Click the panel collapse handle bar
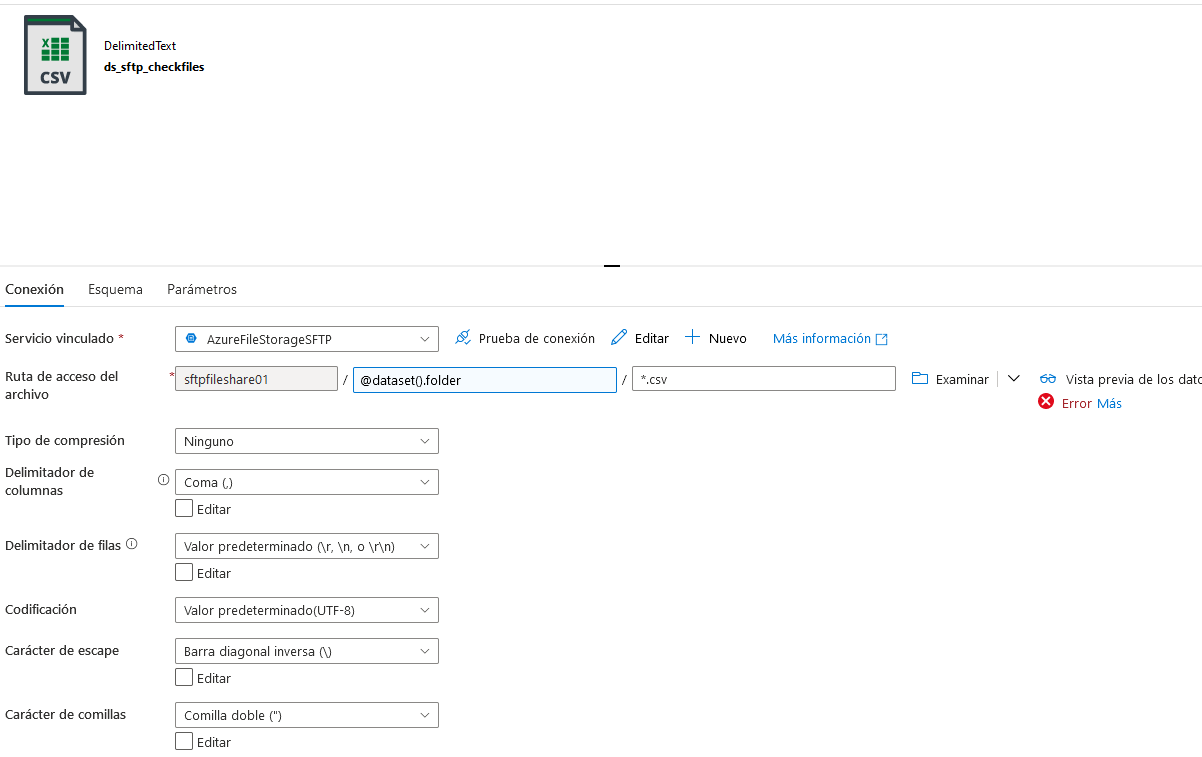Screen dimensions: 1202x757 click(x=612, y=266)
